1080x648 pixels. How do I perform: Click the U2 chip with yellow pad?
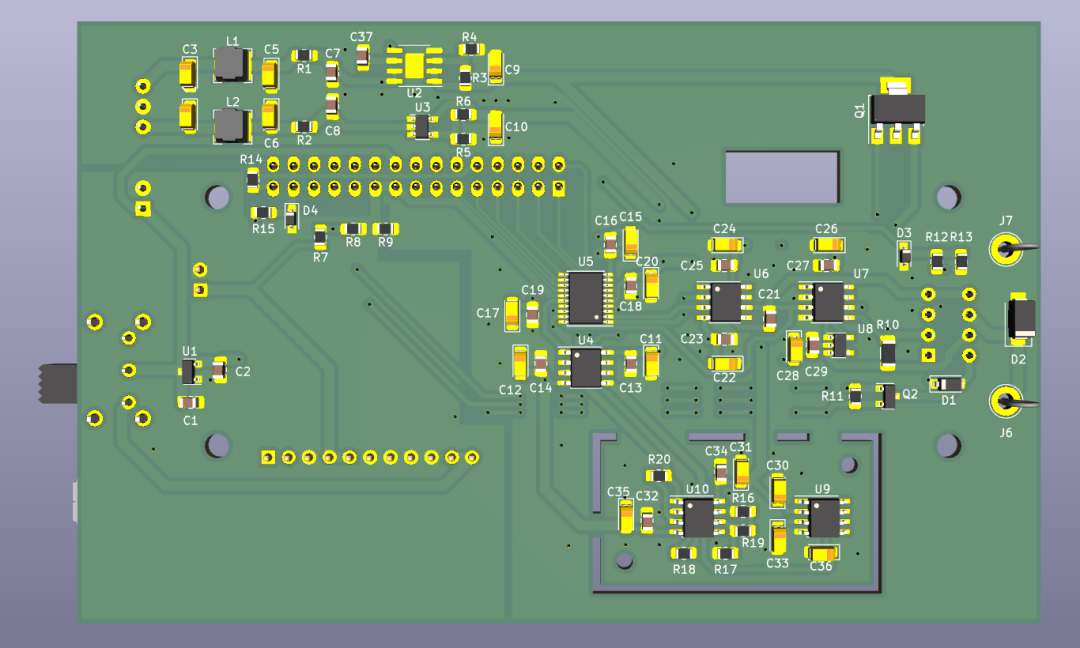pos(414,65)
